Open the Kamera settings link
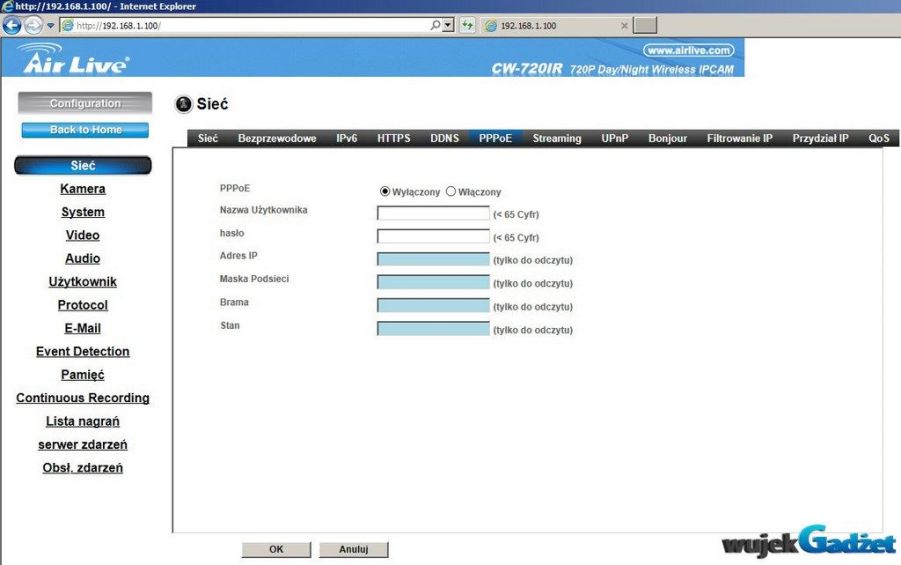The image size is (901, 565). point(82,189)
